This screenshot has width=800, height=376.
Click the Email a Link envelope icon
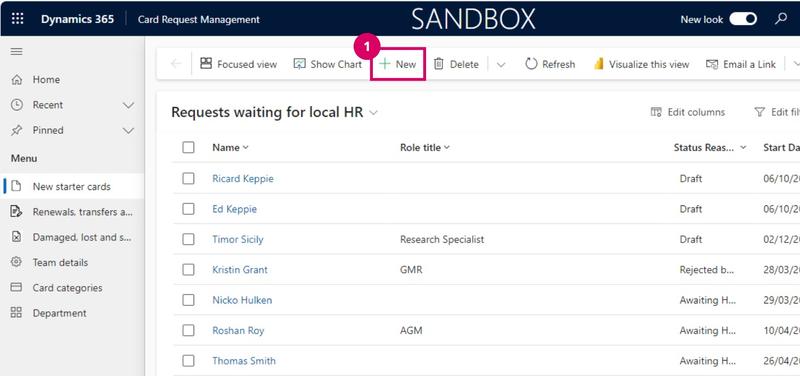(712, 64)
